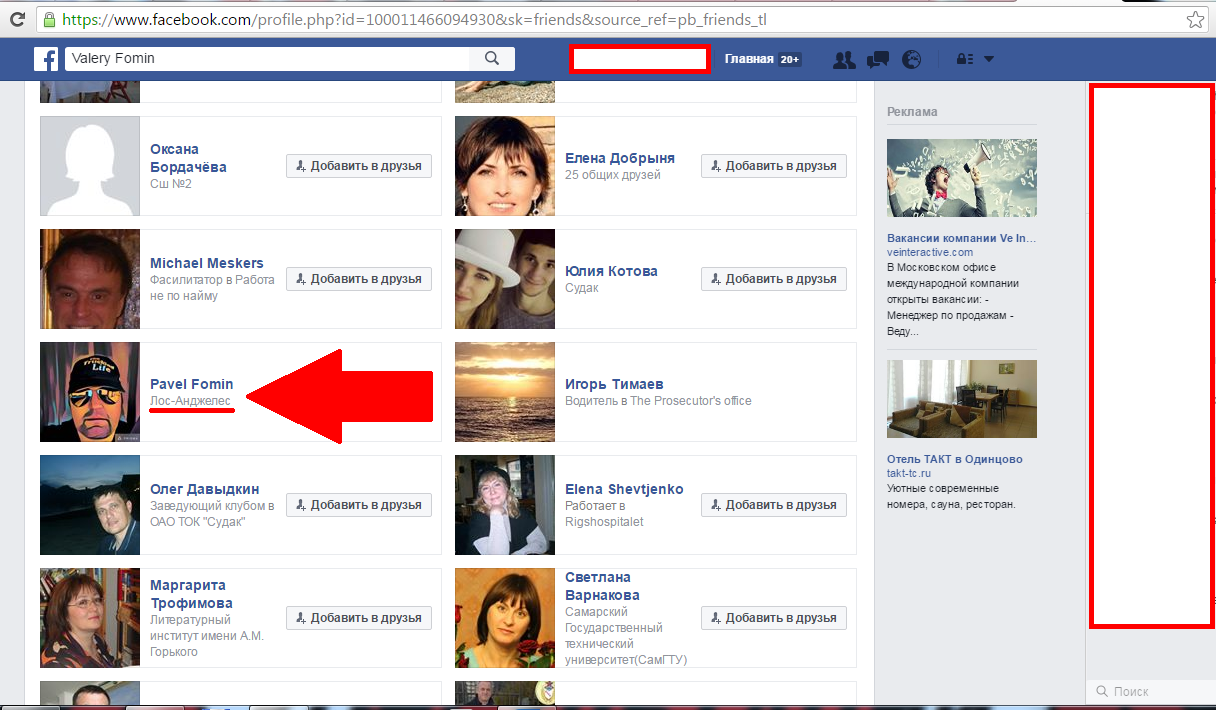Reload the page with the browser refresh icon
The image size is (1216, 710).
pyautogui.click(x=17, y=19)
